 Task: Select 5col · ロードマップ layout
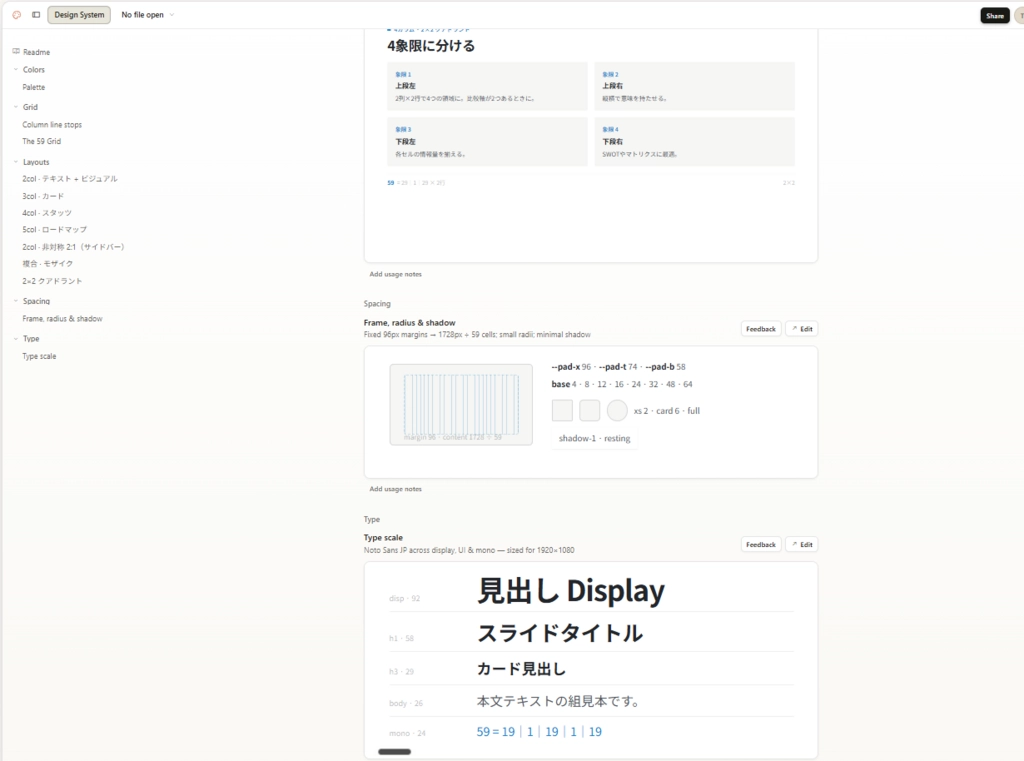(x=54, y=229)
